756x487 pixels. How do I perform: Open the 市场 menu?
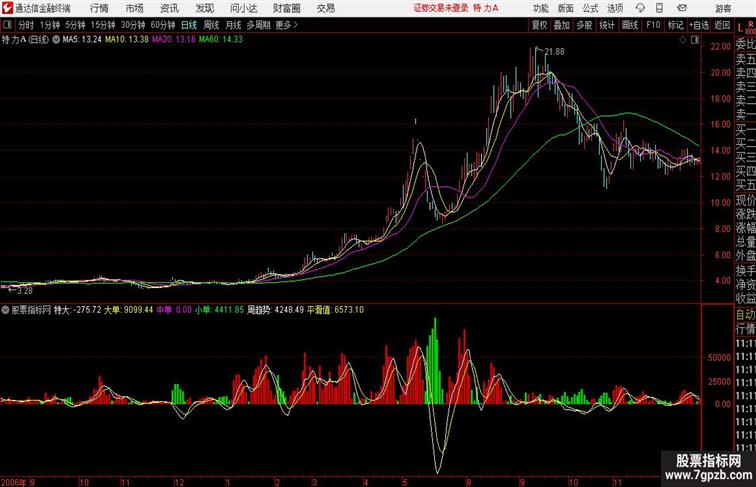135,8
